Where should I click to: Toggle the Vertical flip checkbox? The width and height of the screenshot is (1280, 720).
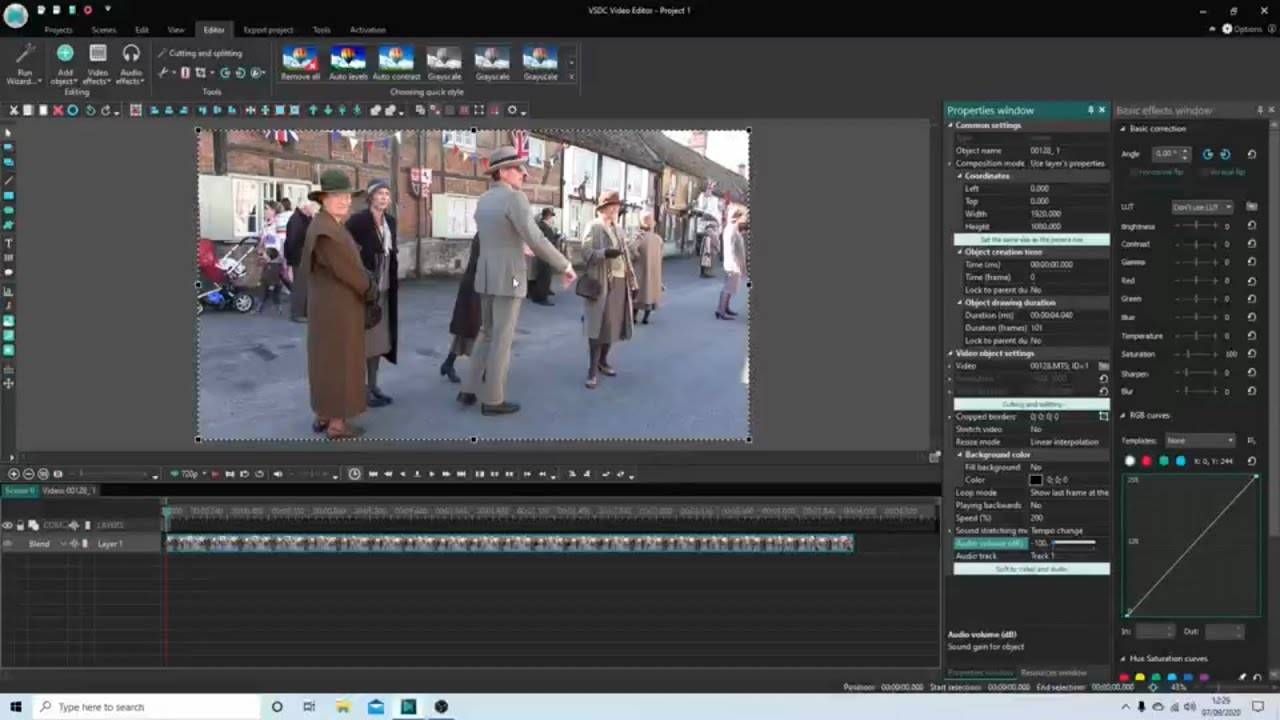tap(1204, 172)
